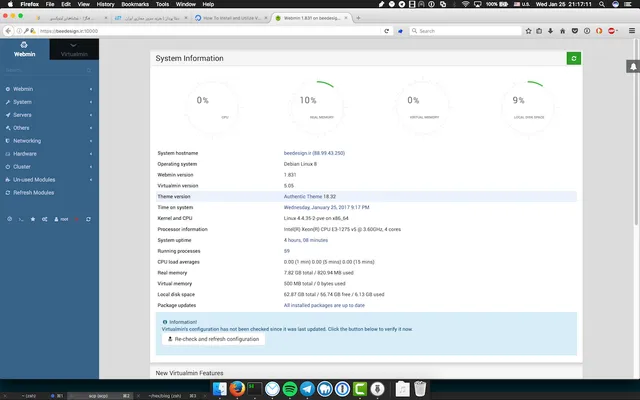This screenshot has height=400, width=640.
Task: Expand the Cluster sidebar category
Action: point(49,167)
